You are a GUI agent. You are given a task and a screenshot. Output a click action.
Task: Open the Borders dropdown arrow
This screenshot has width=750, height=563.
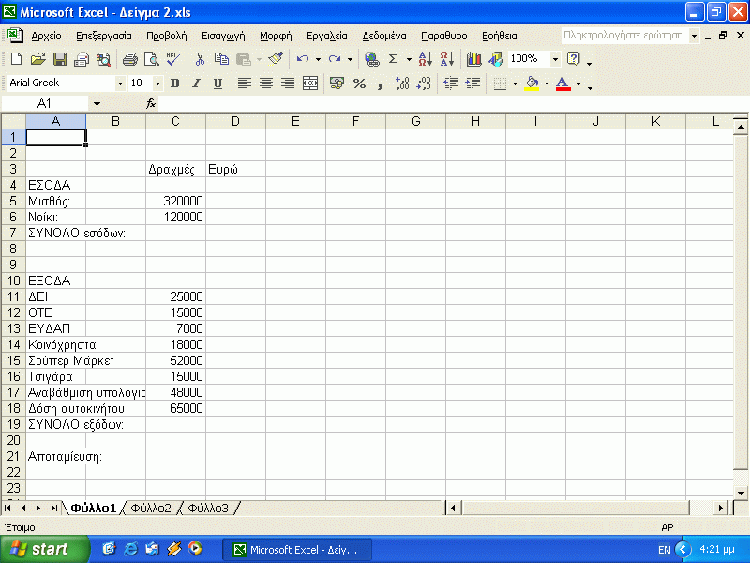[x=515, y=84]
